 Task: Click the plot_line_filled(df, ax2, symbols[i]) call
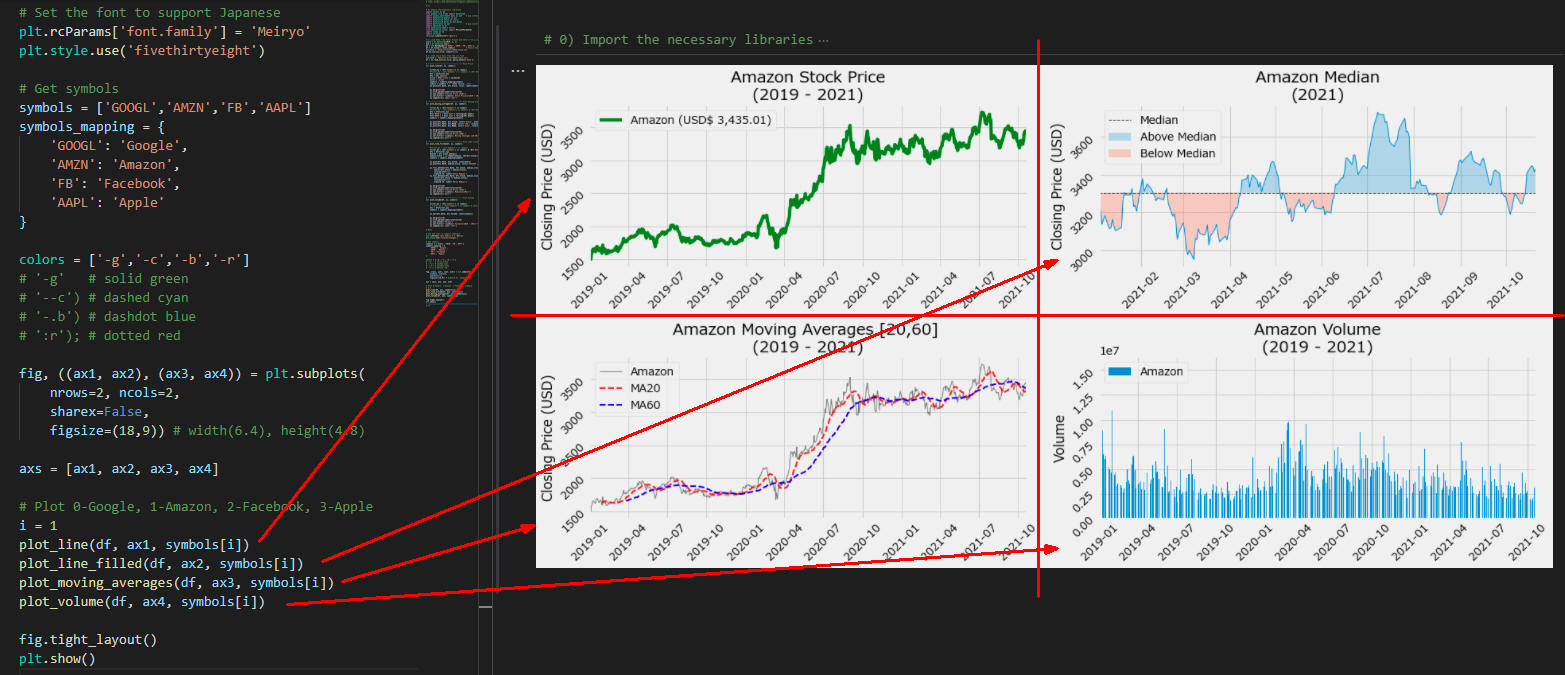click(160, 563)
